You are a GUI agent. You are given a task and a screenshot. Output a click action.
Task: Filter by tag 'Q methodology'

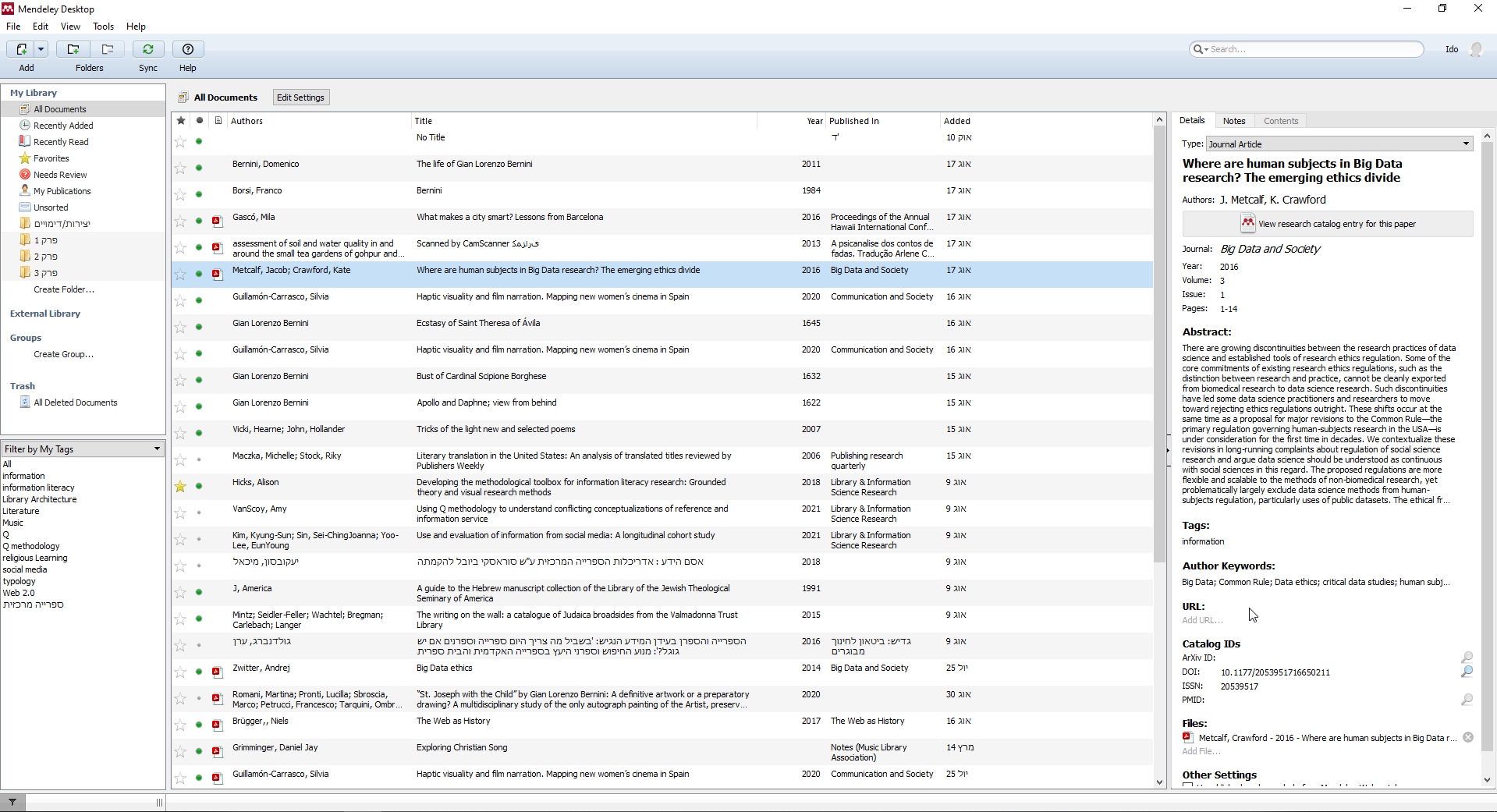[31, 546]
